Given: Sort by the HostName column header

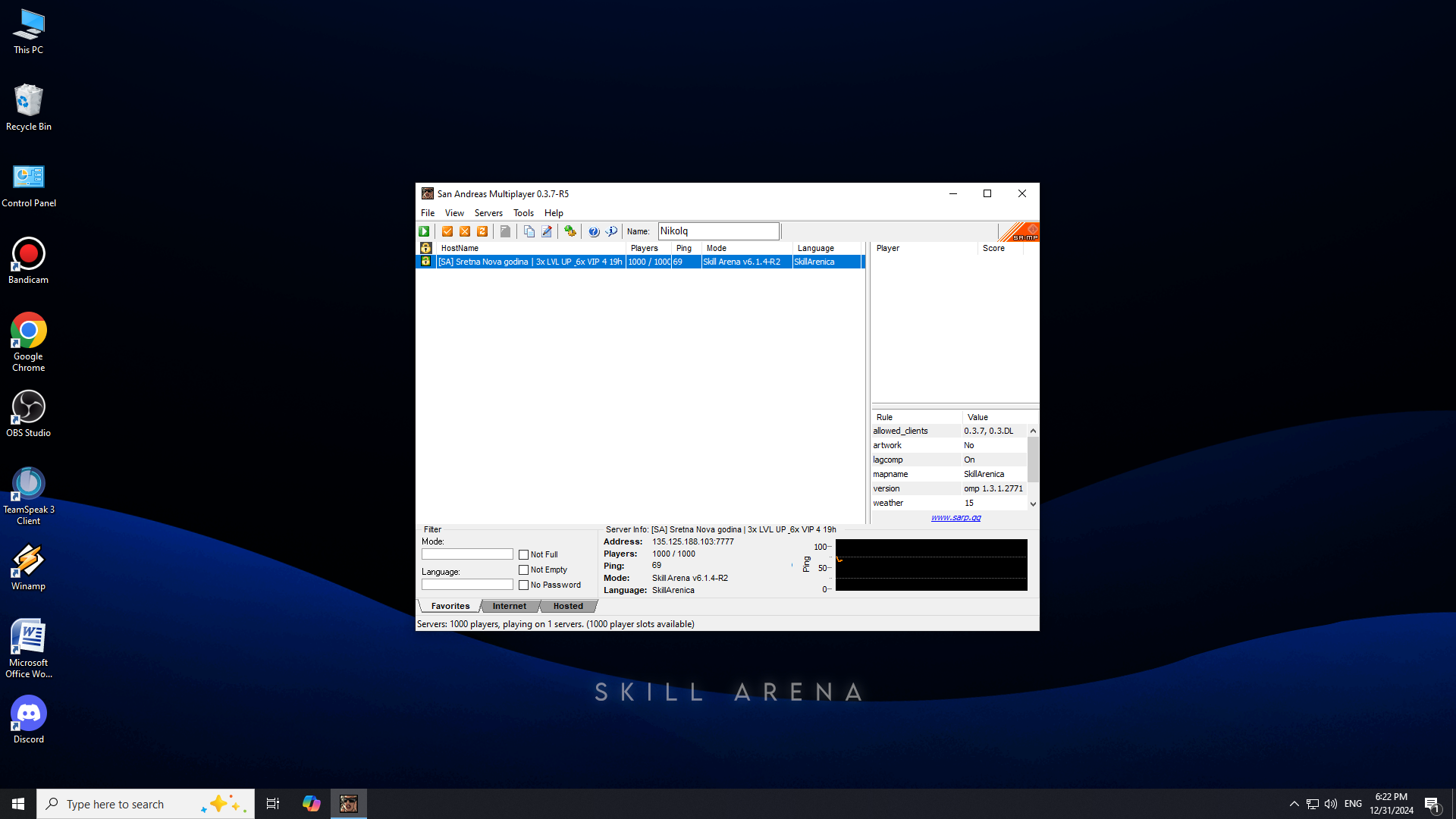Looking at the screenshot, I should point(531,248).
